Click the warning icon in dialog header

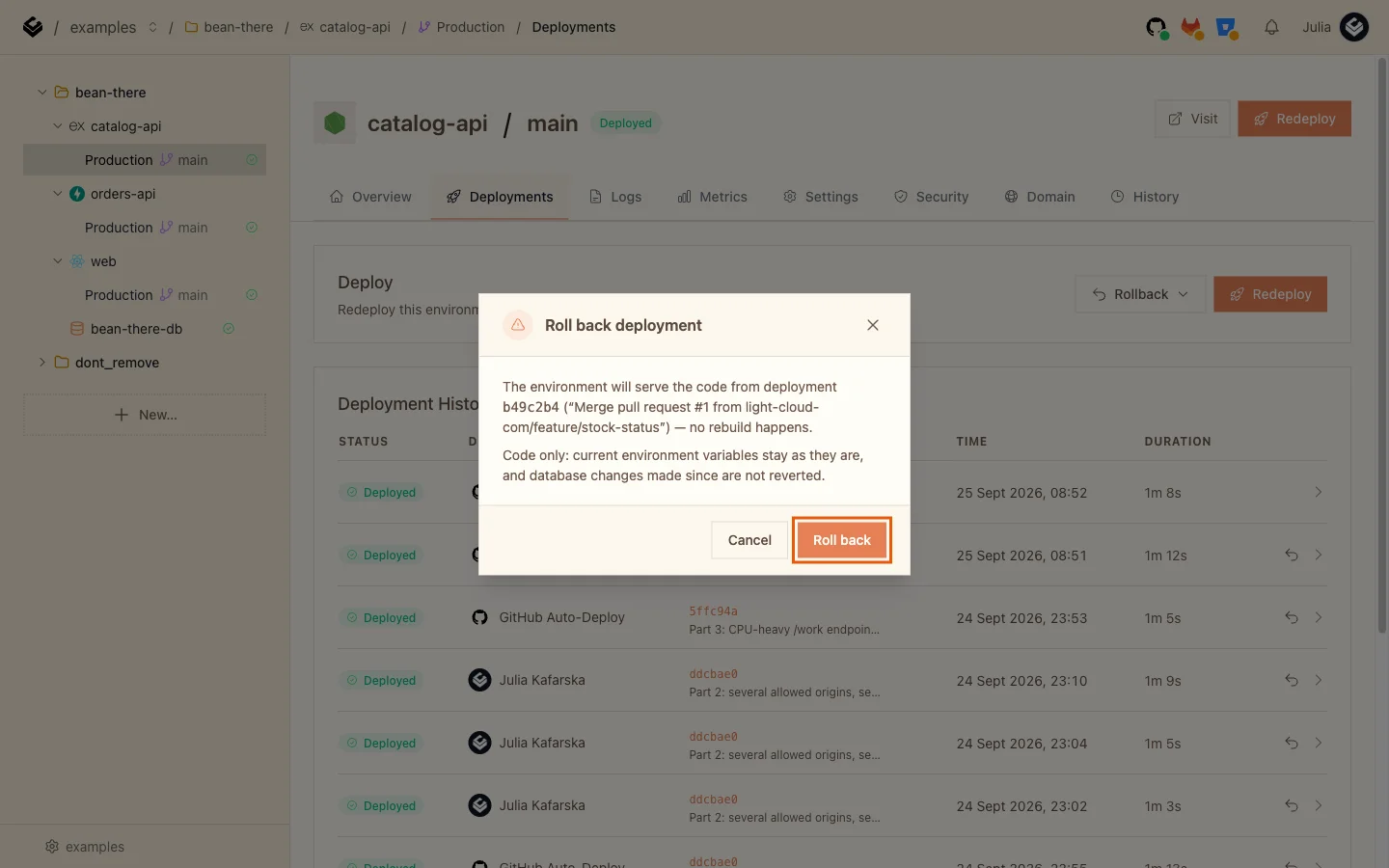[x=518, y=325]
